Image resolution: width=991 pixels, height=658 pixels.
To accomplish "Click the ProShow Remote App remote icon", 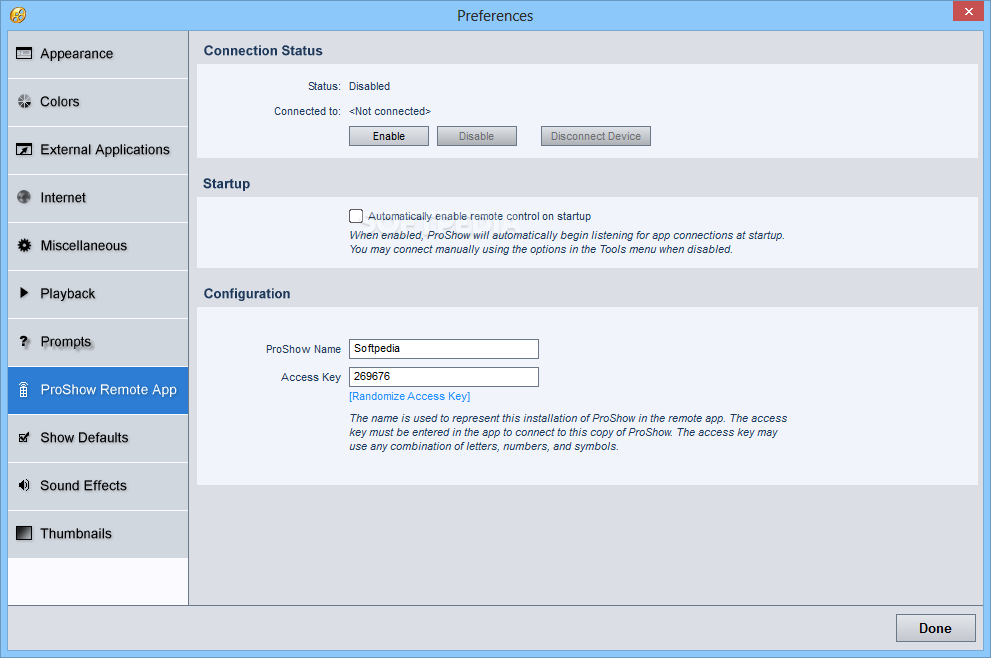I will (23, 389).
